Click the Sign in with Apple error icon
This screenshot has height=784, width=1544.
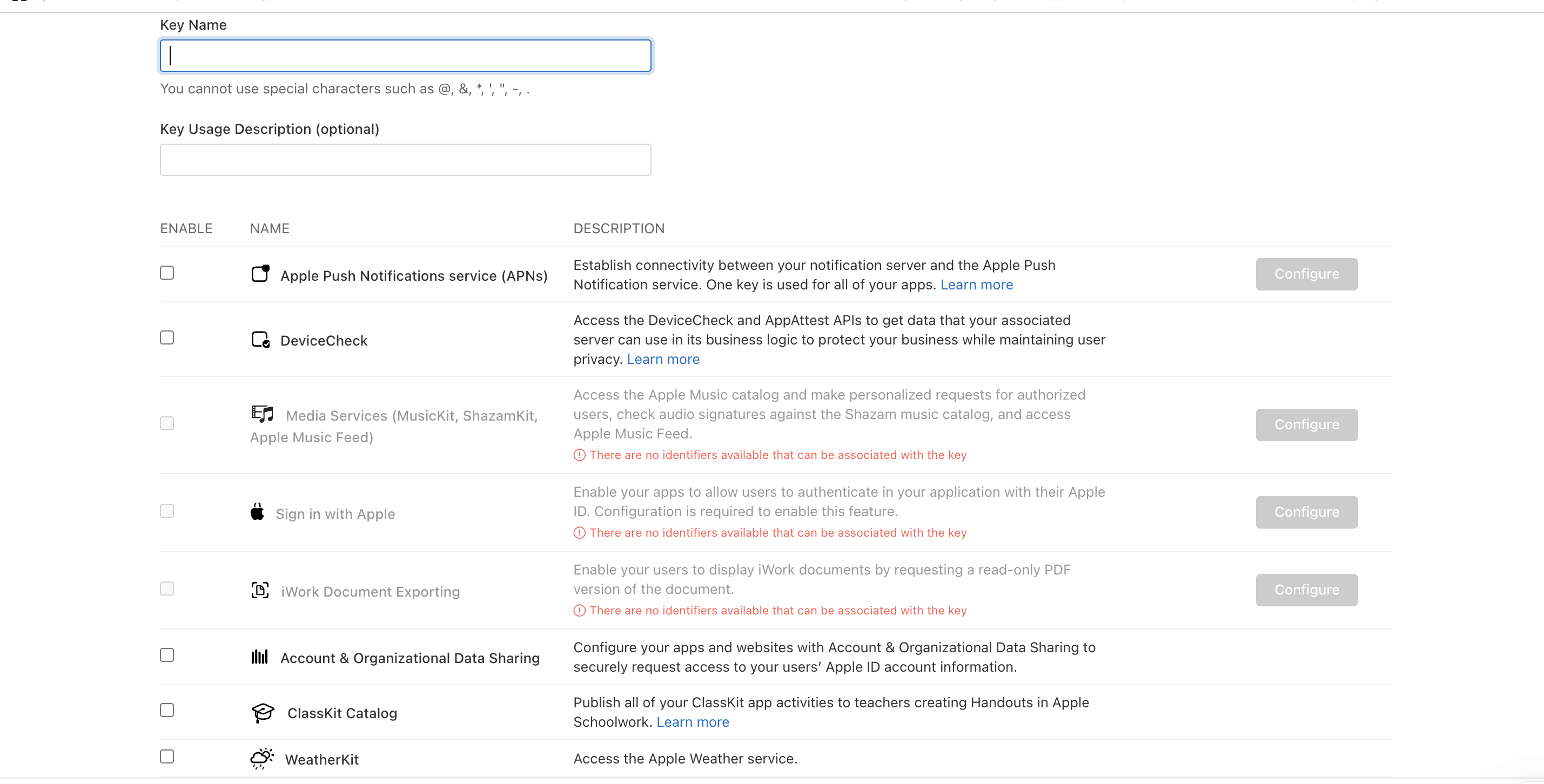(x=579, y=533)
